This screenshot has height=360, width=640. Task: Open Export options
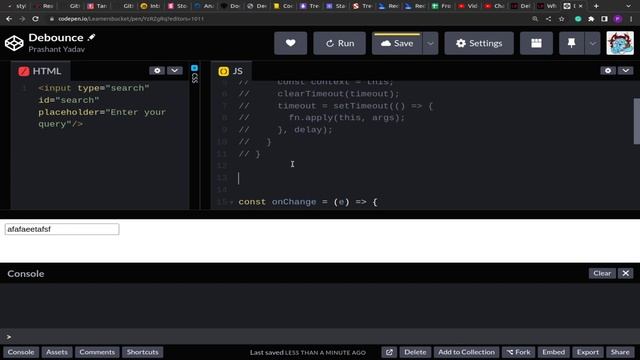point(588,352)
